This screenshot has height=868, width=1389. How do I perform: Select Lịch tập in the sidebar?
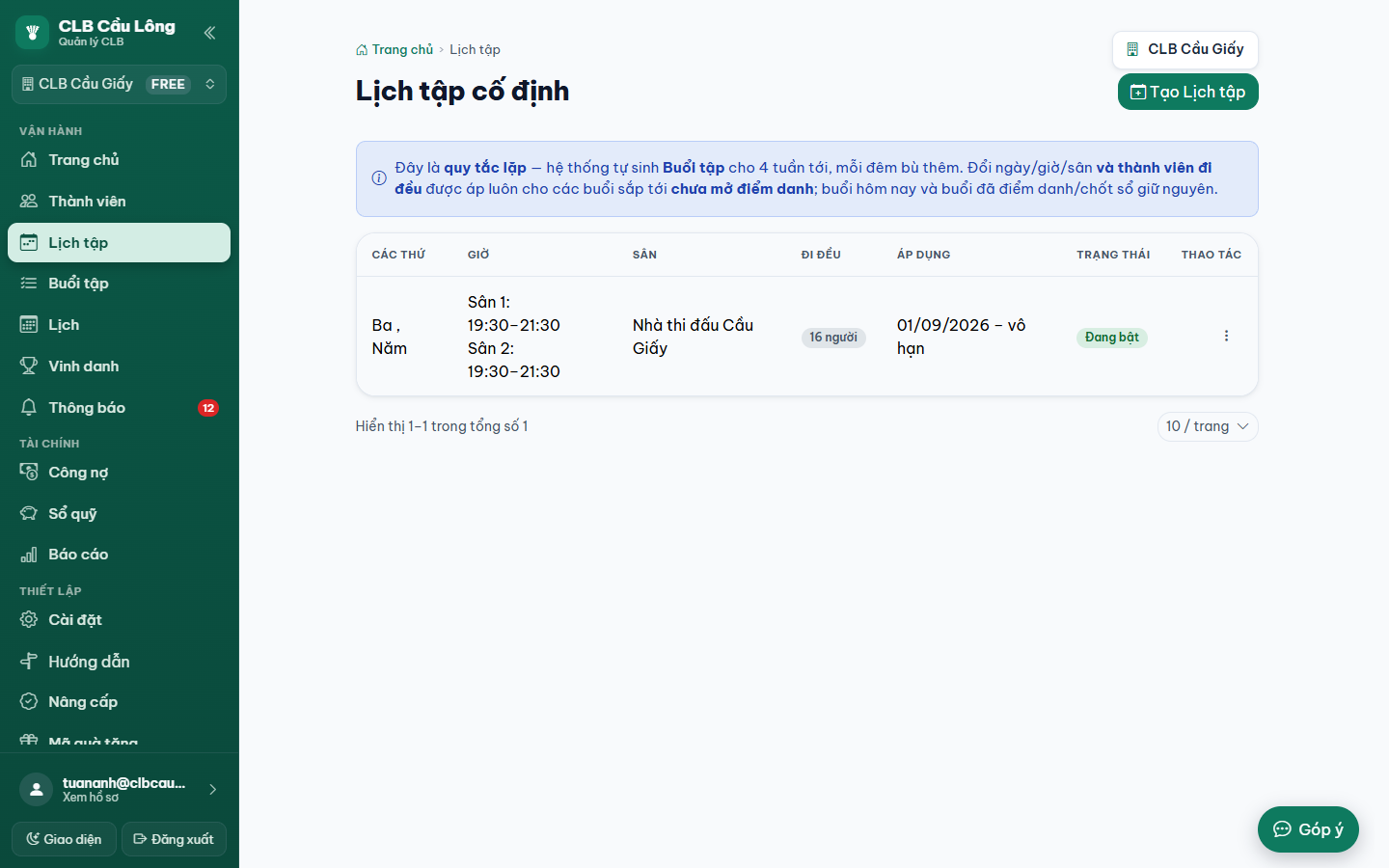pyautogui.click(x=120, y=242)
